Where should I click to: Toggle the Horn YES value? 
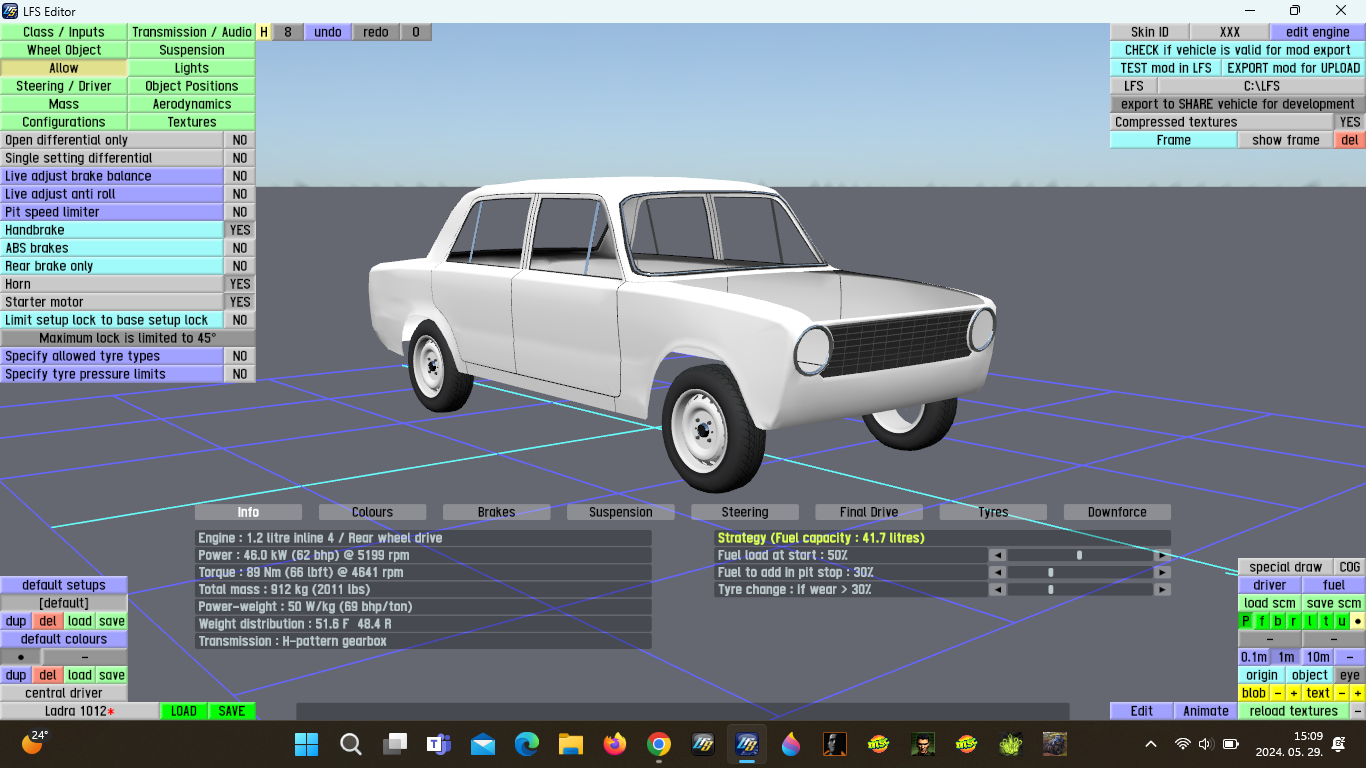click(x=240, y=284)
